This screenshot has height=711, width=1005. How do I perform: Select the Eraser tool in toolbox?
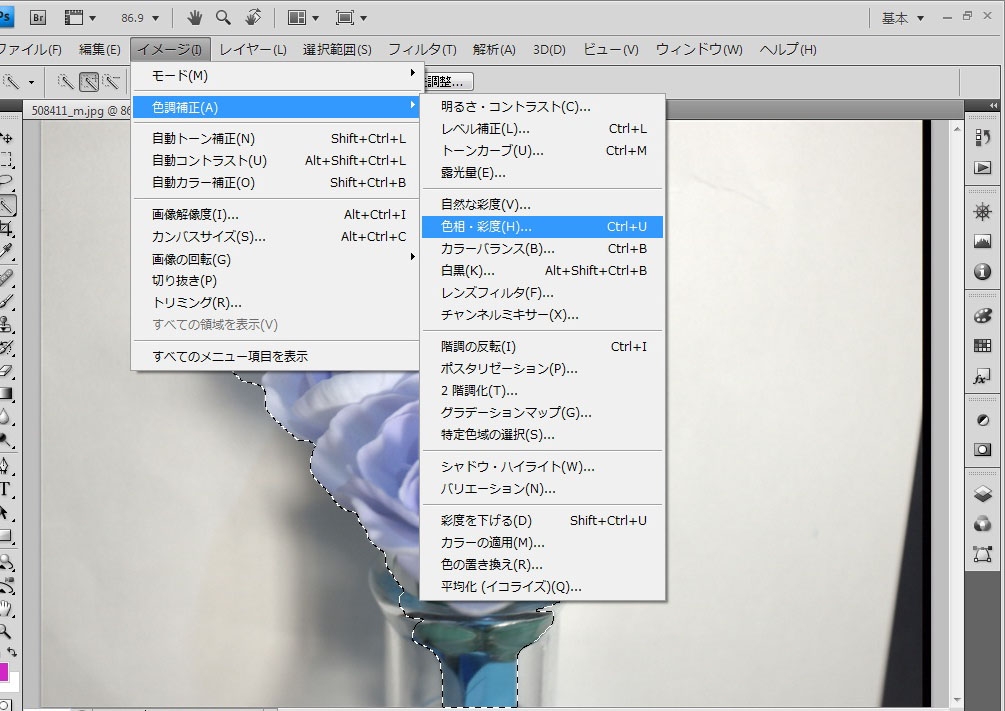[6, 370]
